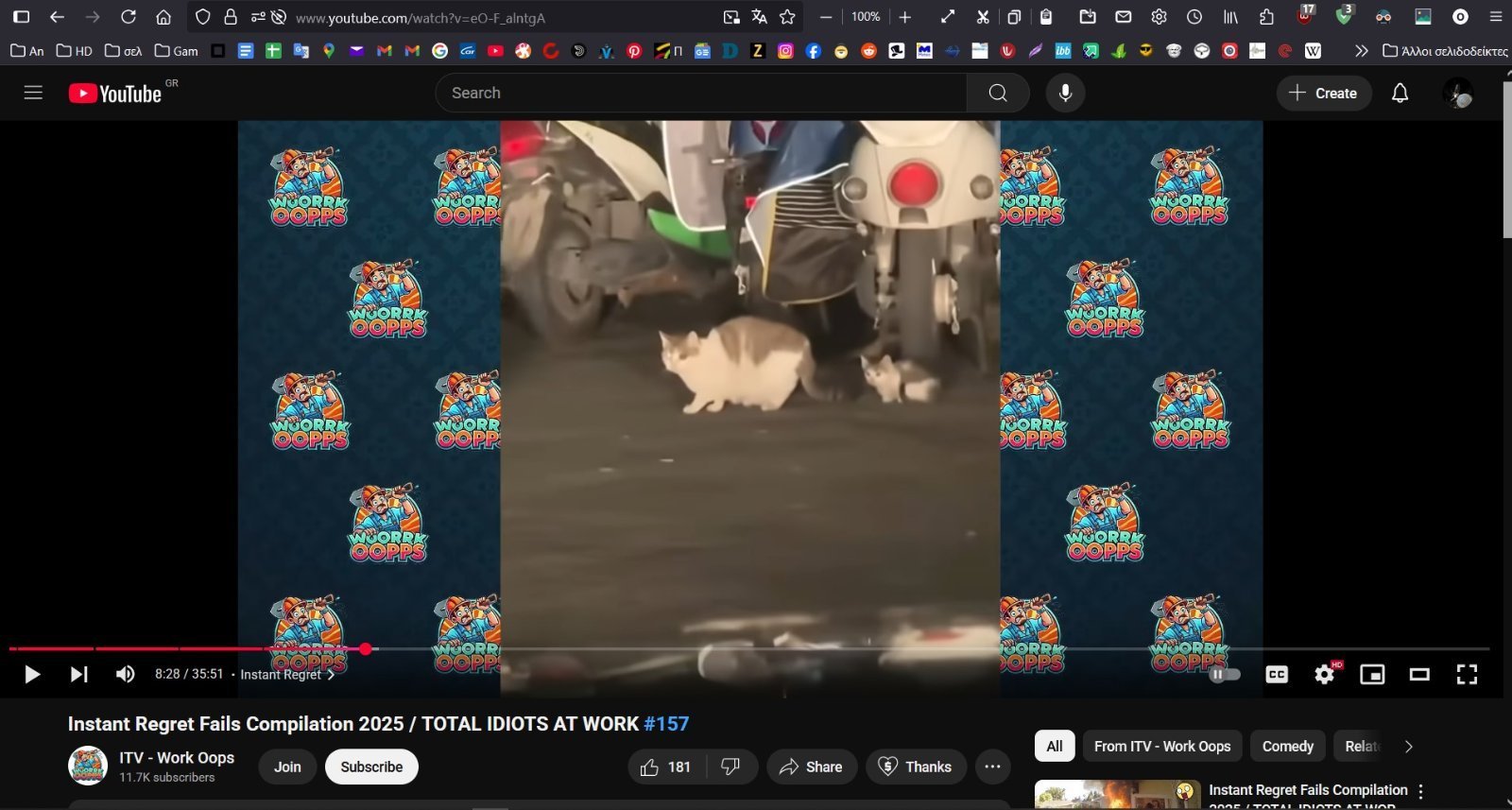Mute the video volume
The width and height of the screenshot is (1512, 810).
click(125, 674)
